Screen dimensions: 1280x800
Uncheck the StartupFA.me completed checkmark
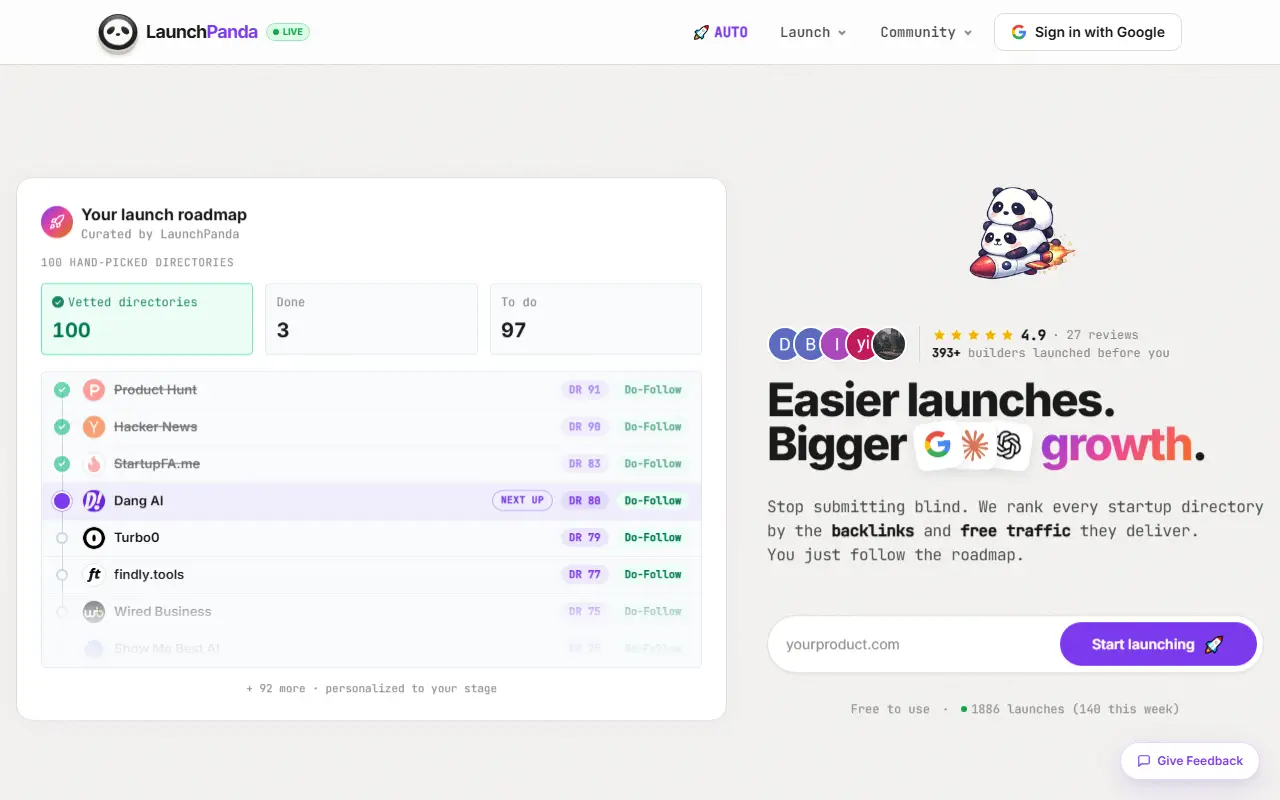[x=62, y=464]
